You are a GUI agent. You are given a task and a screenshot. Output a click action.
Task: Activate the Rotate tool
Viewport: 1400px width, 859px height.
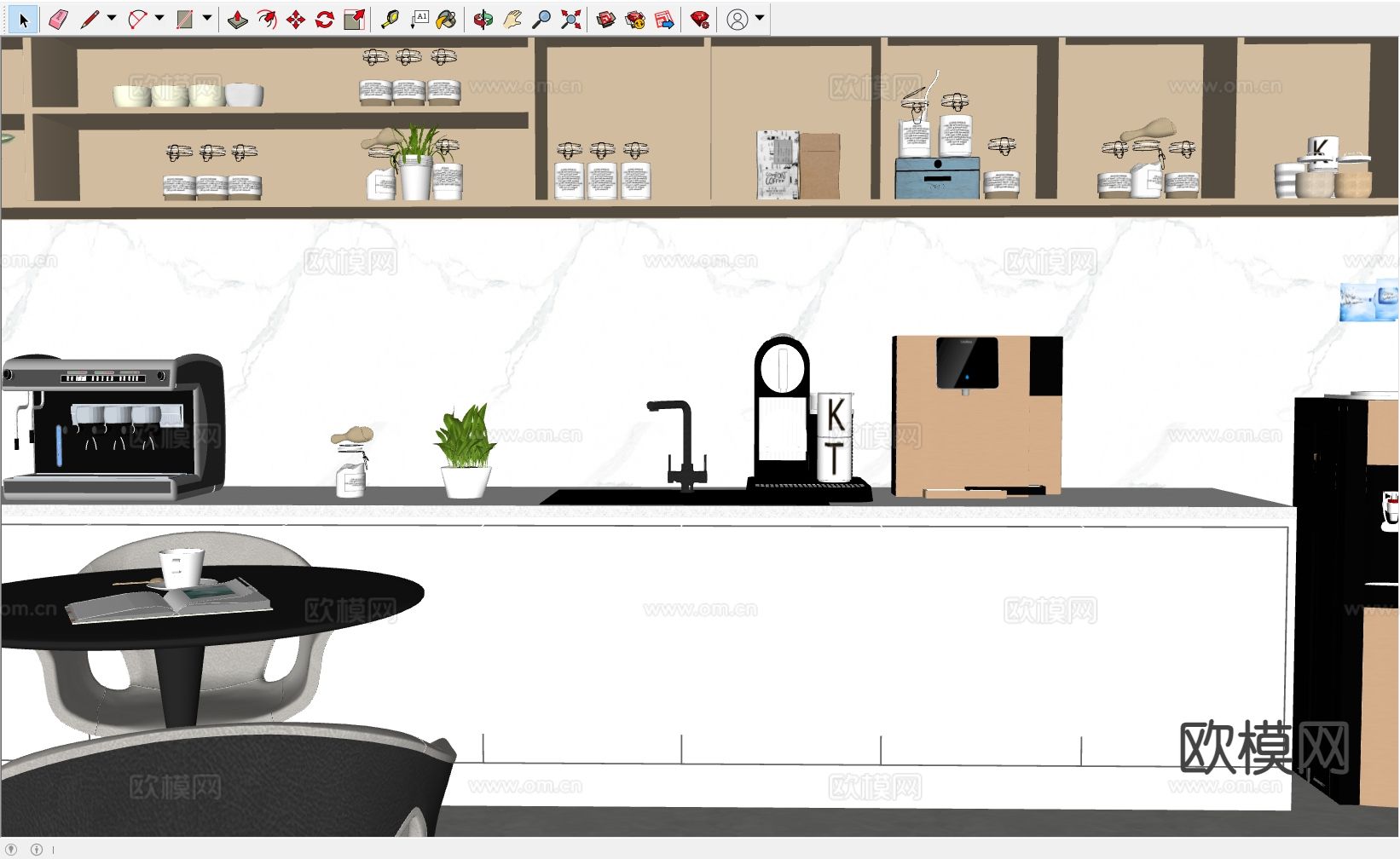325,19
